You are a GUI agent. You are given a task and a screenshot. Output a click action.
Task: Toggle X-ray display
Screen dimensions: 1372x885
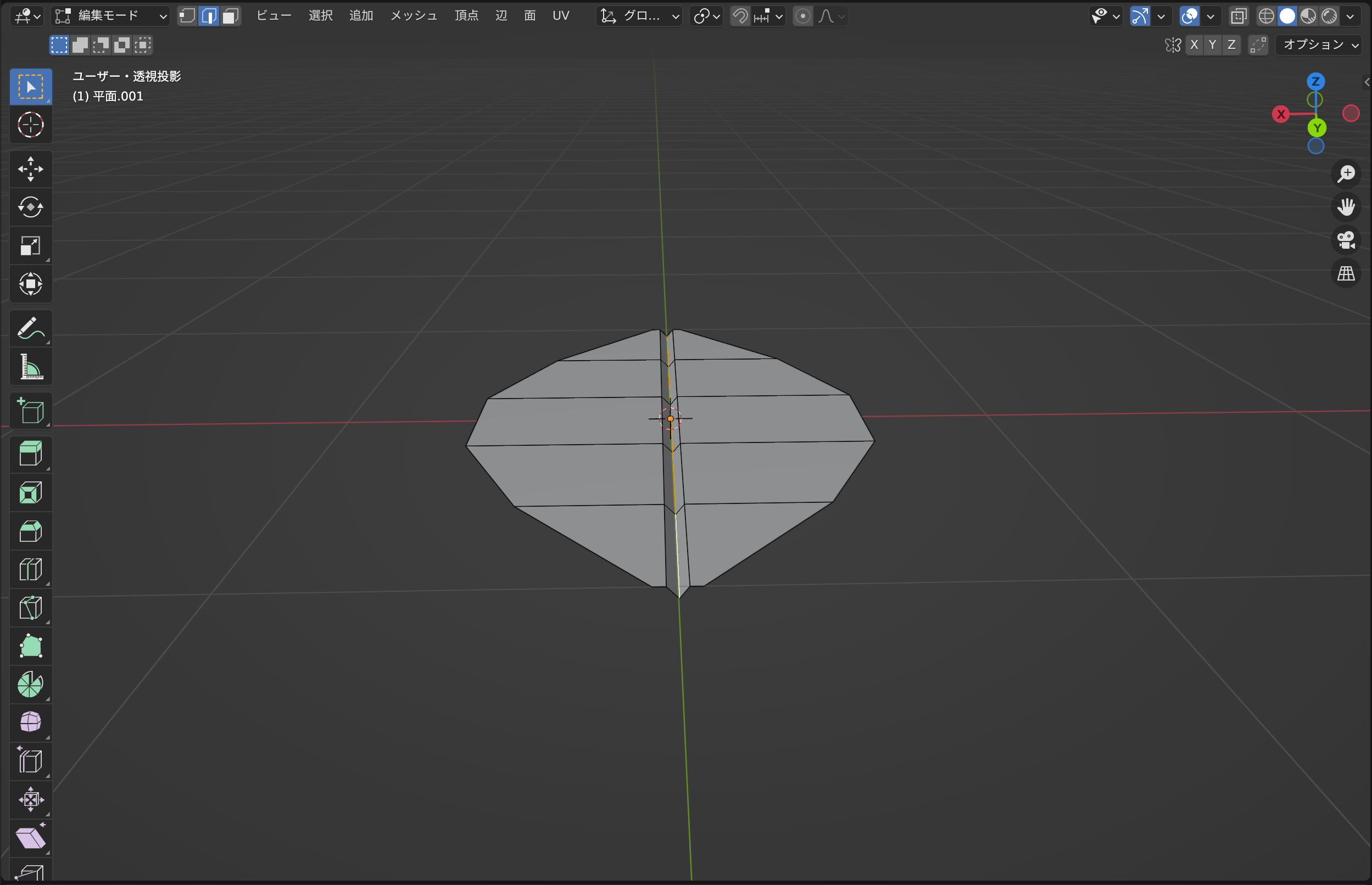coord(1239,16)
